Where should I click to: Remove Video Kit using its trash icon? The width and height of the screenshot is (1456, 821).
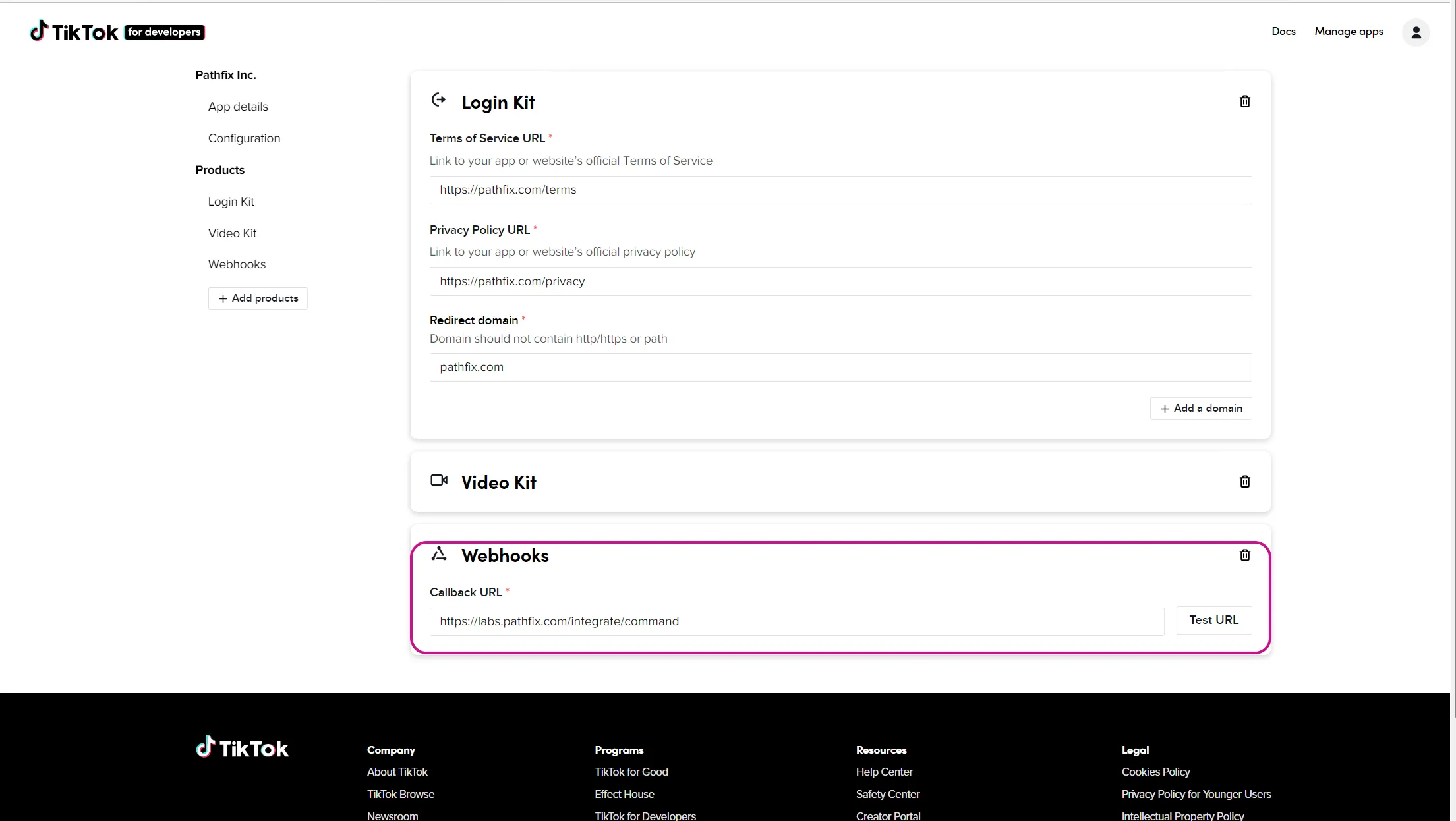coord(1244,482)
